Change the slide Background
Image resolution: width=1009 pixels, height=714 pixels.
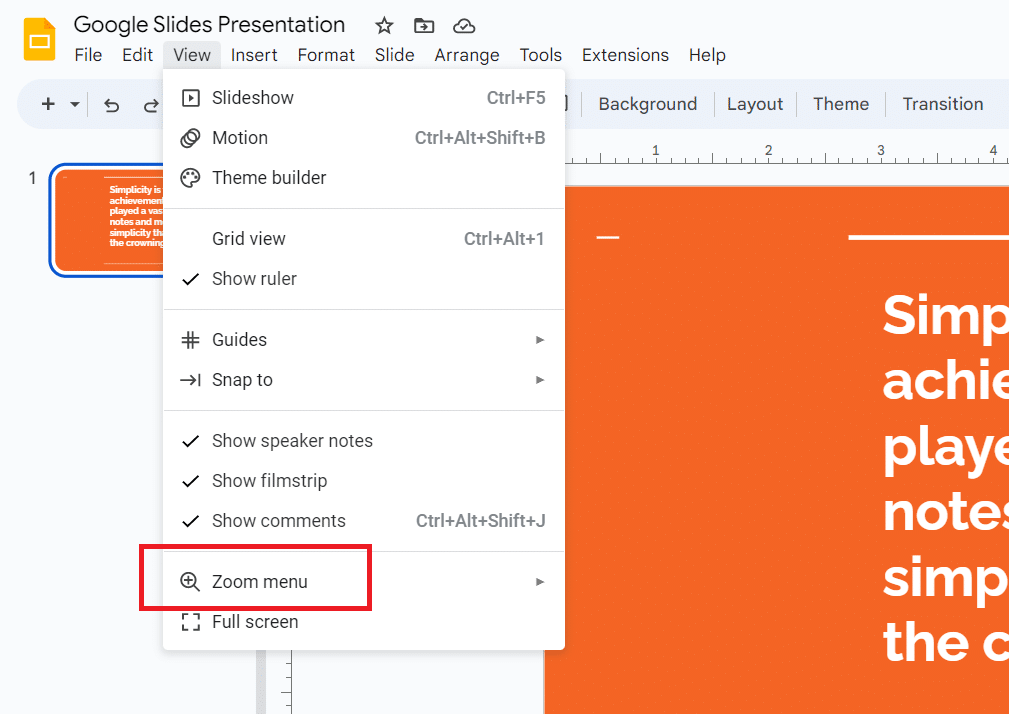647,104
